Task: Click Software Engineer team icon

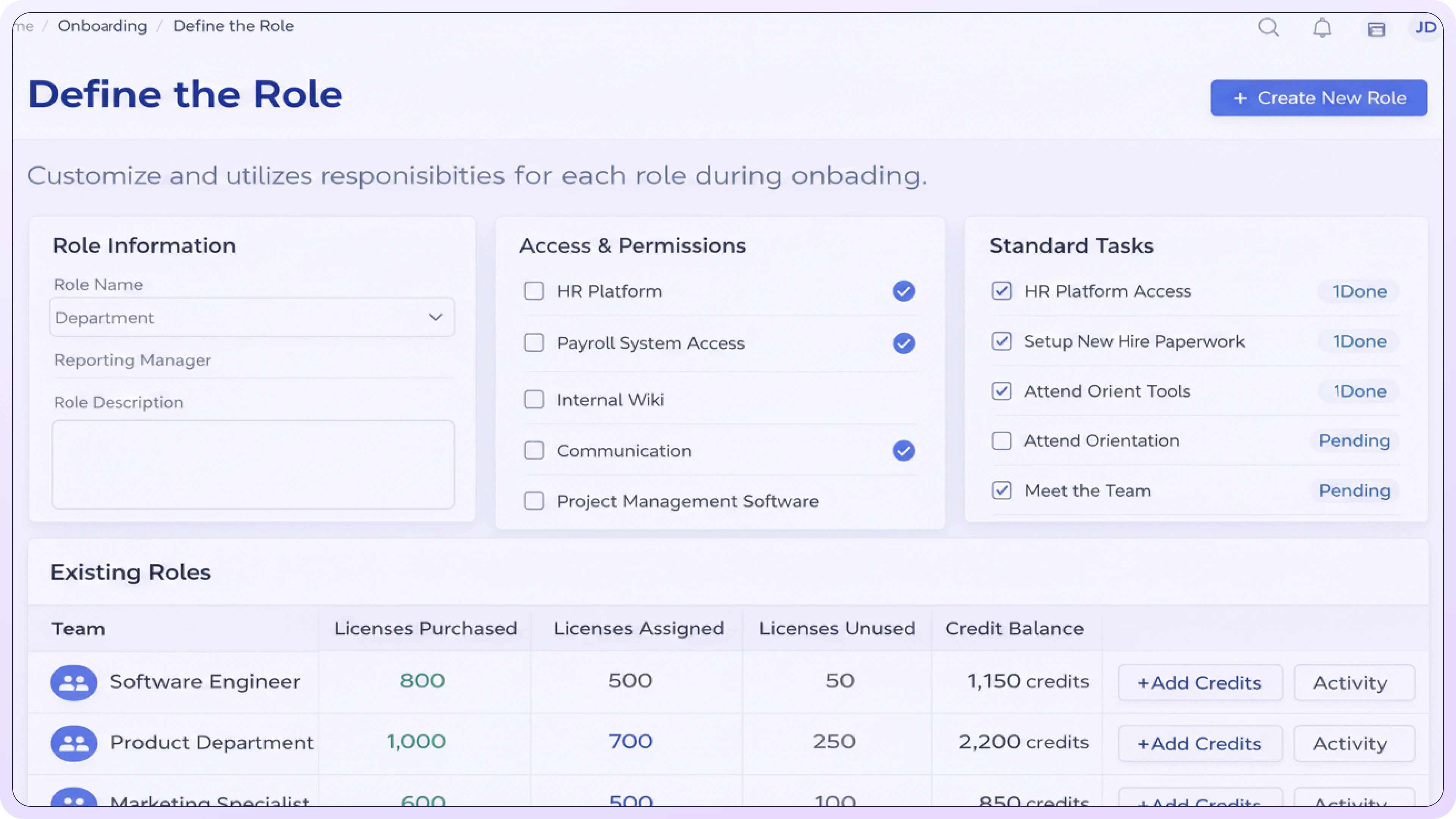Action: point(74,682)
